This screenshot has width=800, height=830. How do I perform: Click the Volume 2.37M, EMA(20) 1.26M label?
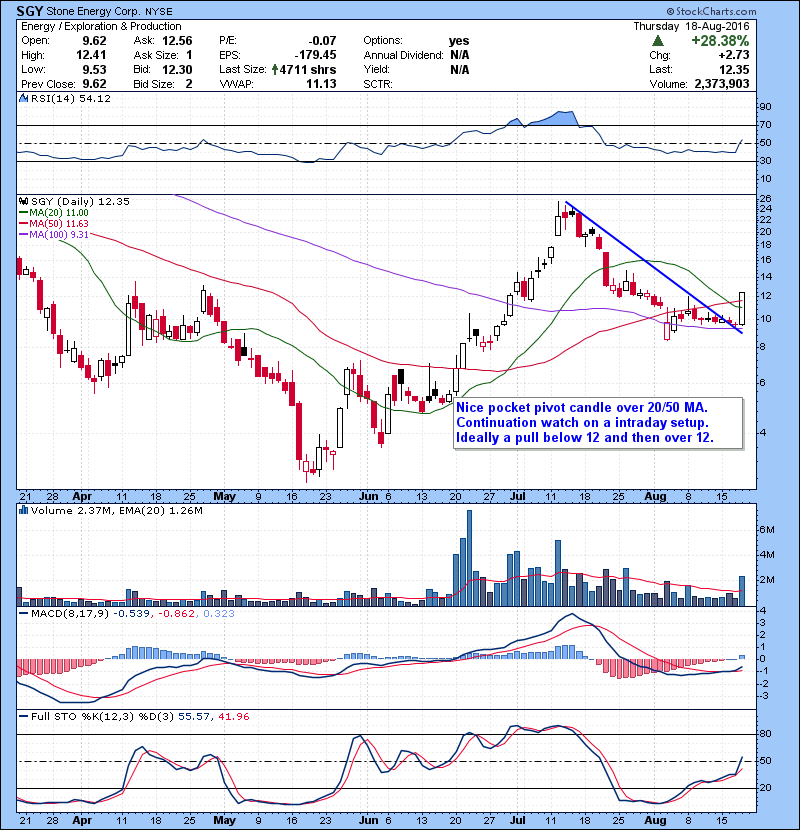[116, 510]
